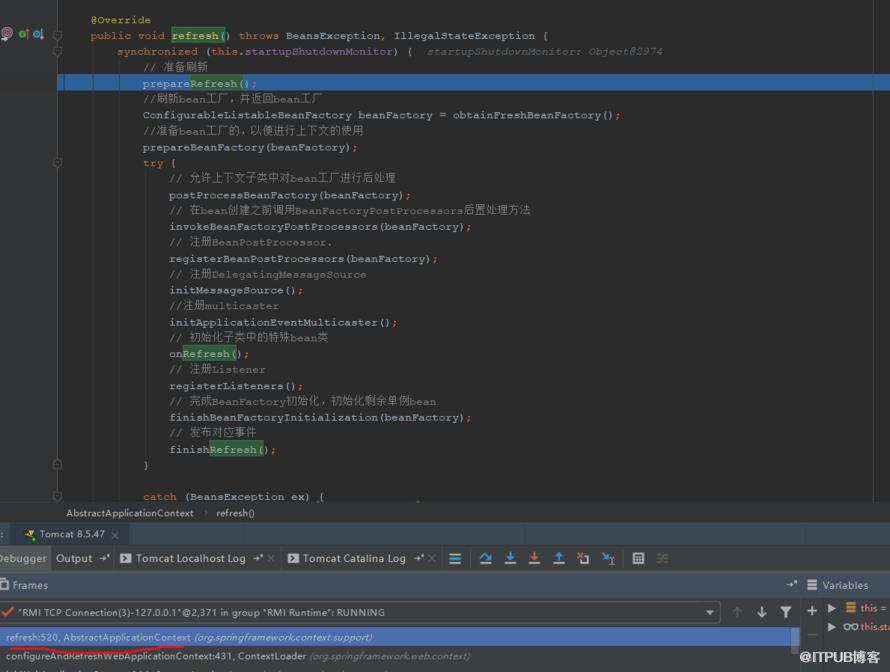Click Show Execution Point icon

[455, 558]
